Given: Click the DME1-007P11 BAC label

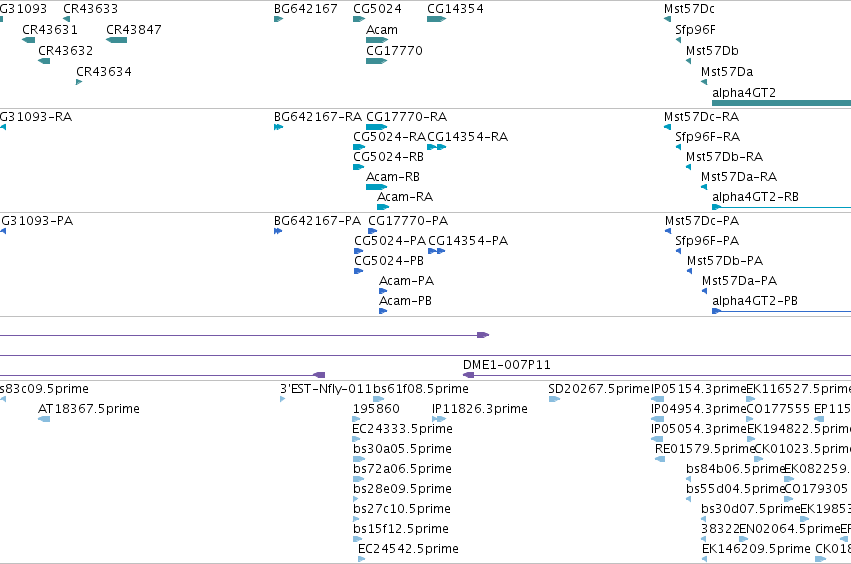Looking at the screenshot, I should pos(506,365).
